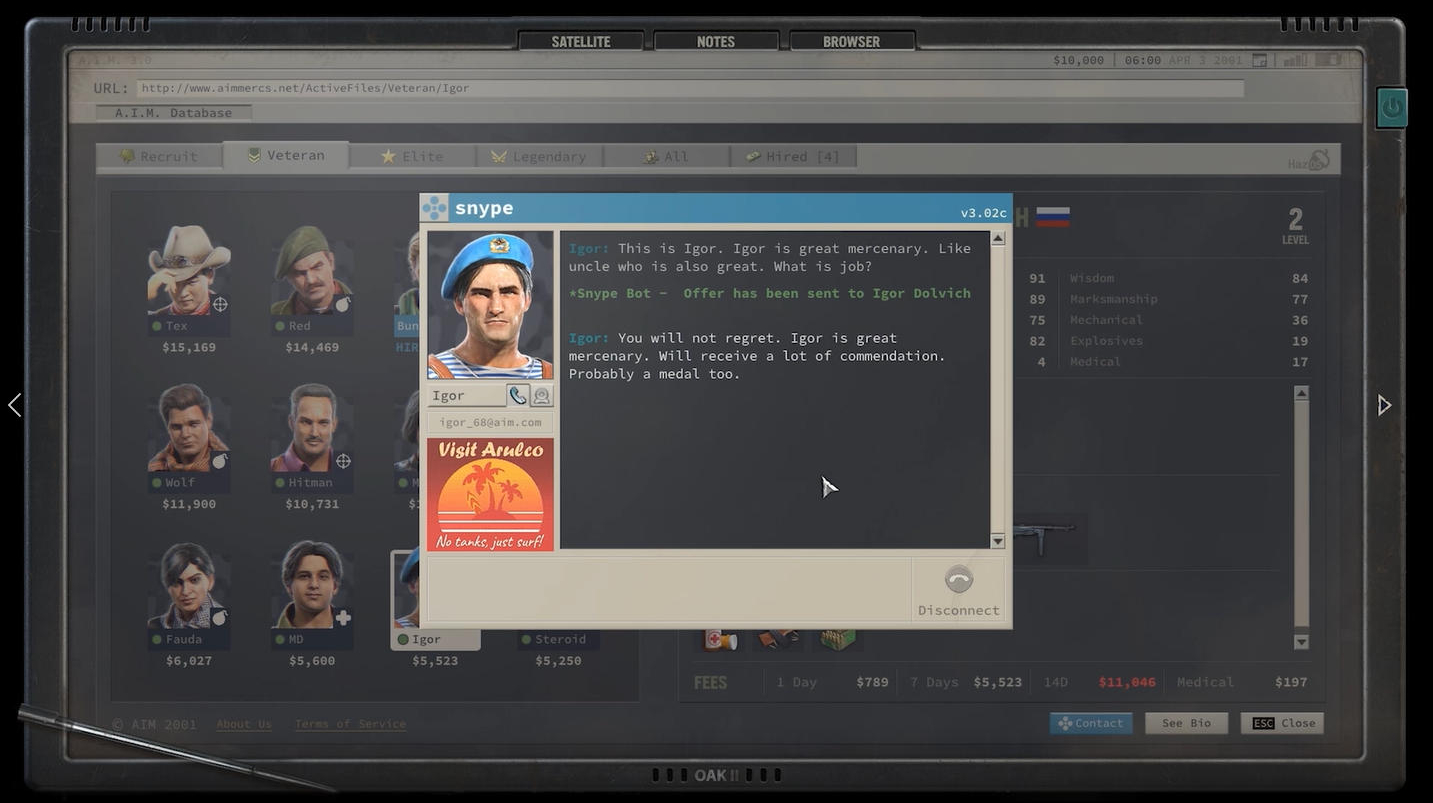Click the See Bio button
Image resolution: width=1433 pixels, height=803 pixels.
tap(1186, 723)
